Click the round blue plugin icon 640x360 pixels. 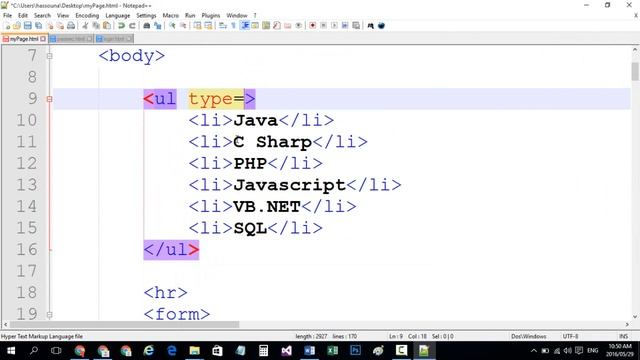[x=381, y=26]
